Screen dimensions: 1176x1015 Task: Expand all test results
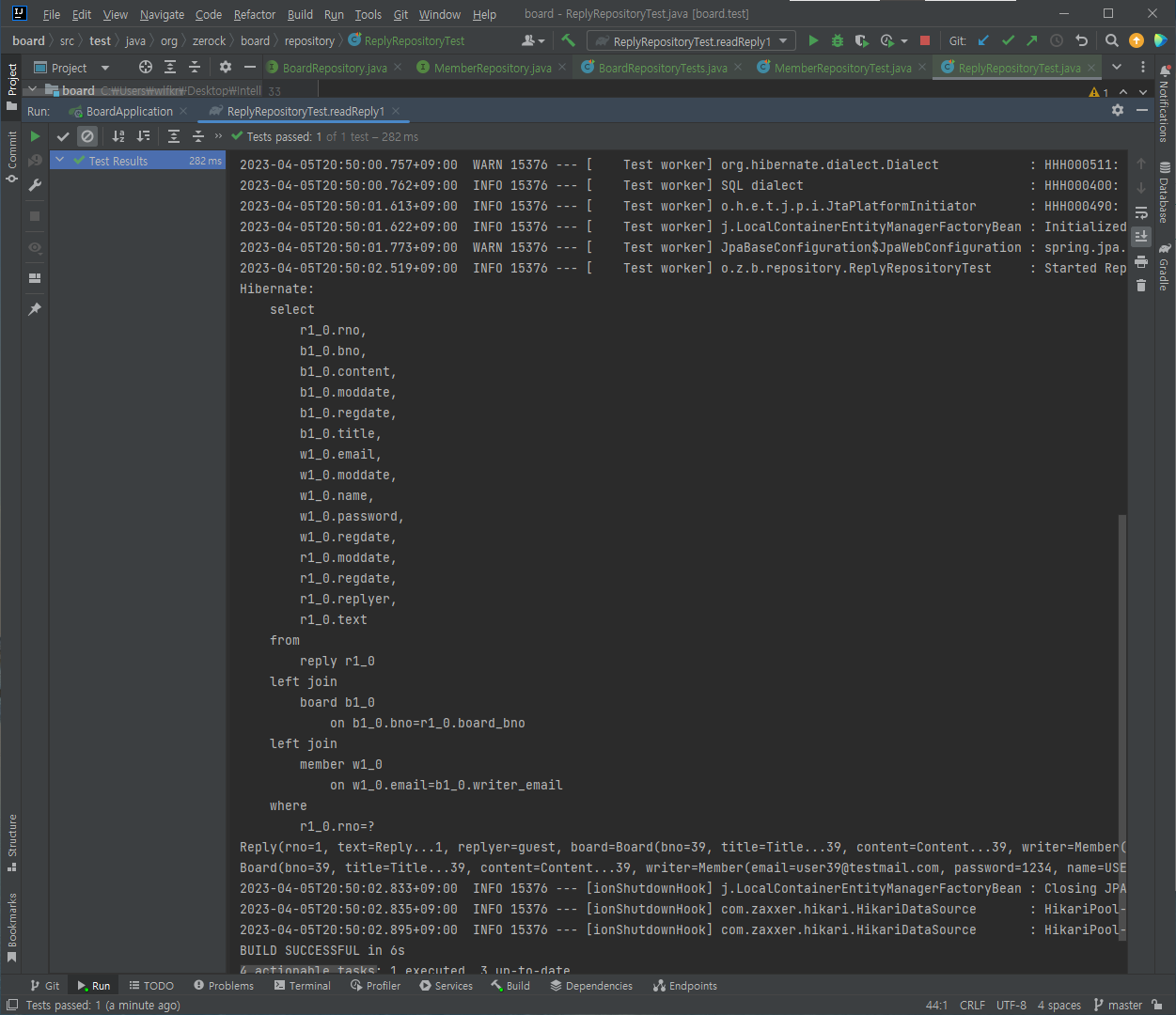[174, 136]
